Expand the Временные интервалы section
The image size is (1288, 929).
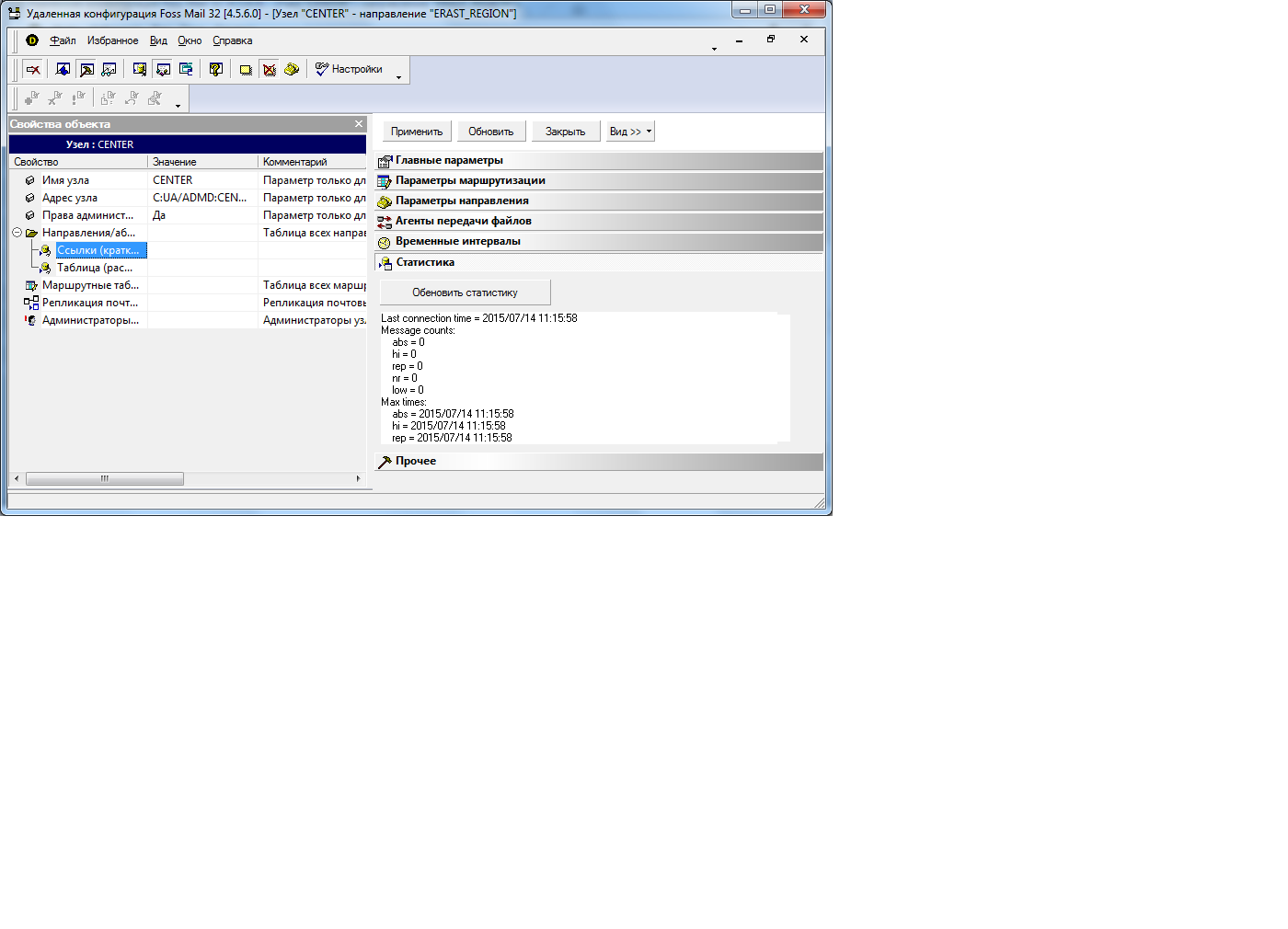[599, 242]
